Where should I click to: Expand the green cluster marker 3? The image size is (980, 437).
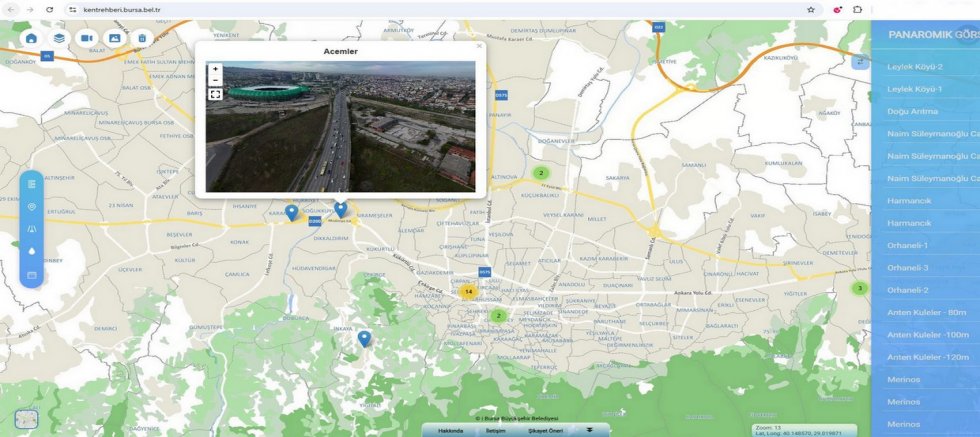(859, 288)
